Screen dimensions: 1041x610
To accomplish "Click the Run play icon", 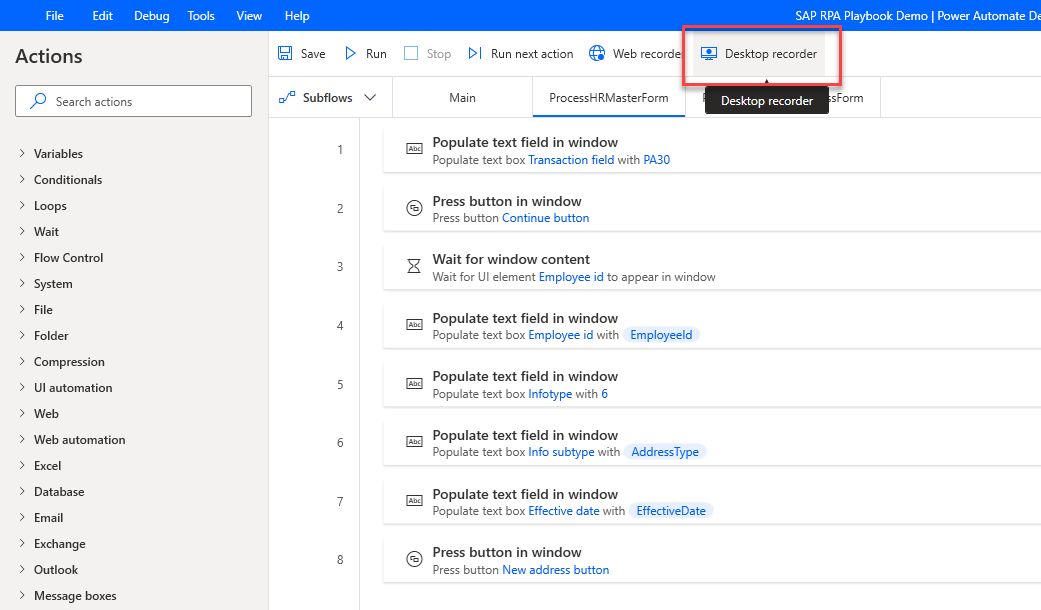I will click(350, 53).
